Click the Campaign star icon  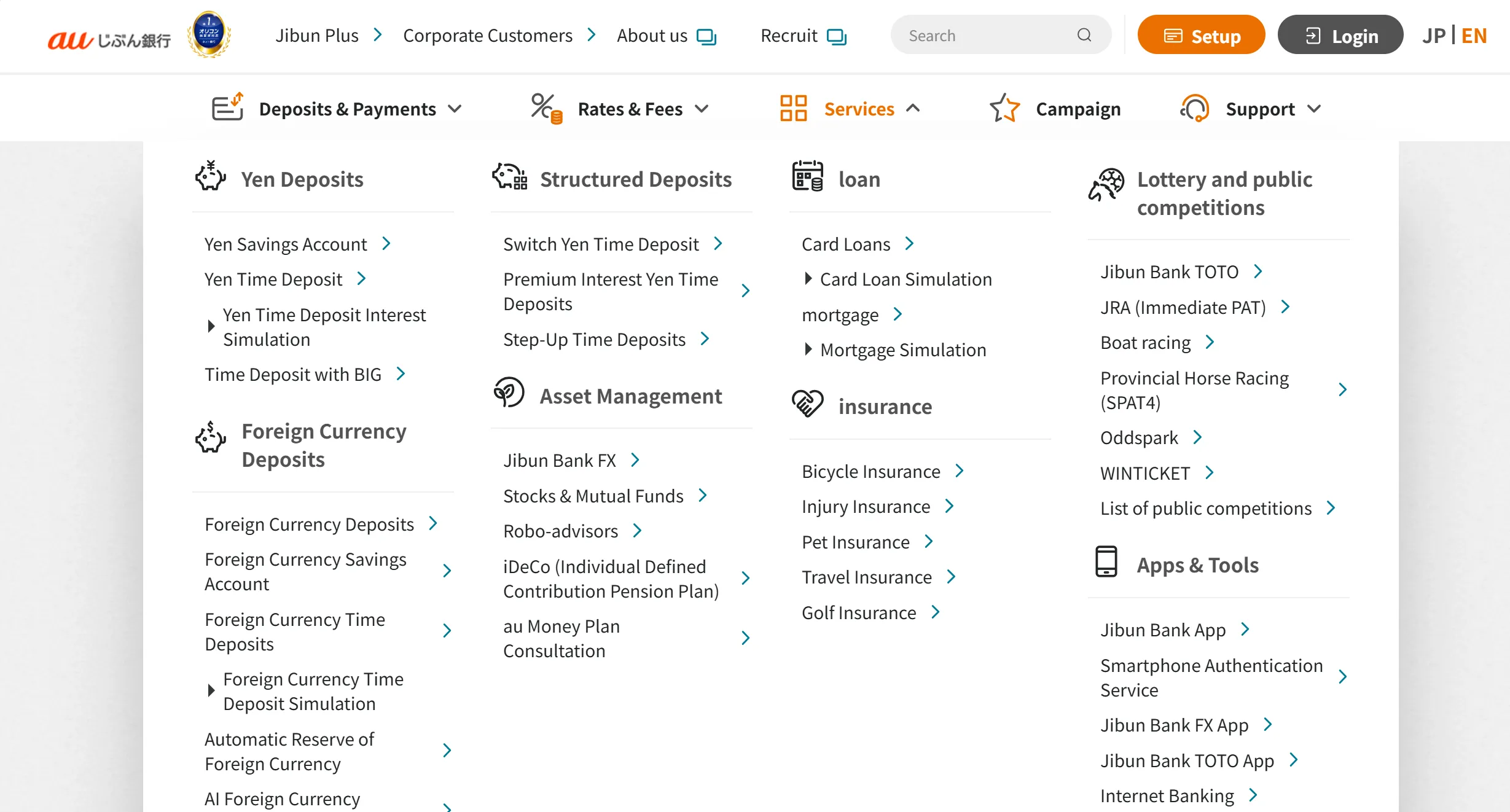[x=1005, y=108]
